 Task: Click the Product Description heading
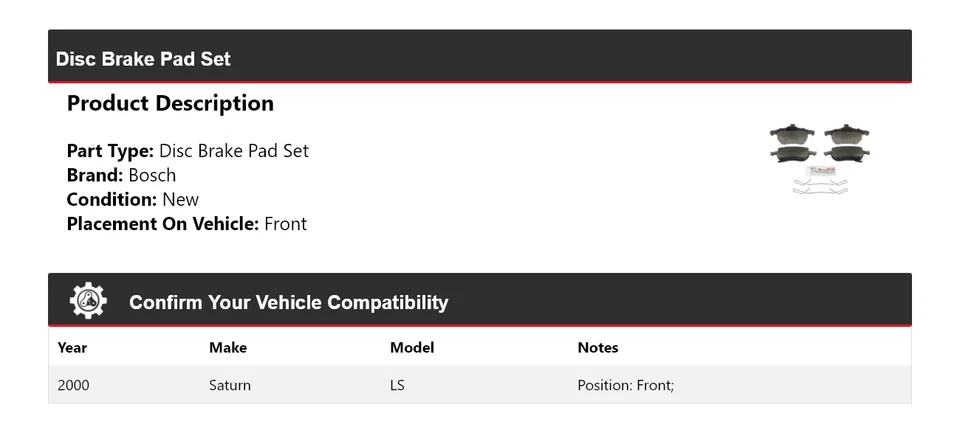(x=170, y=103)
